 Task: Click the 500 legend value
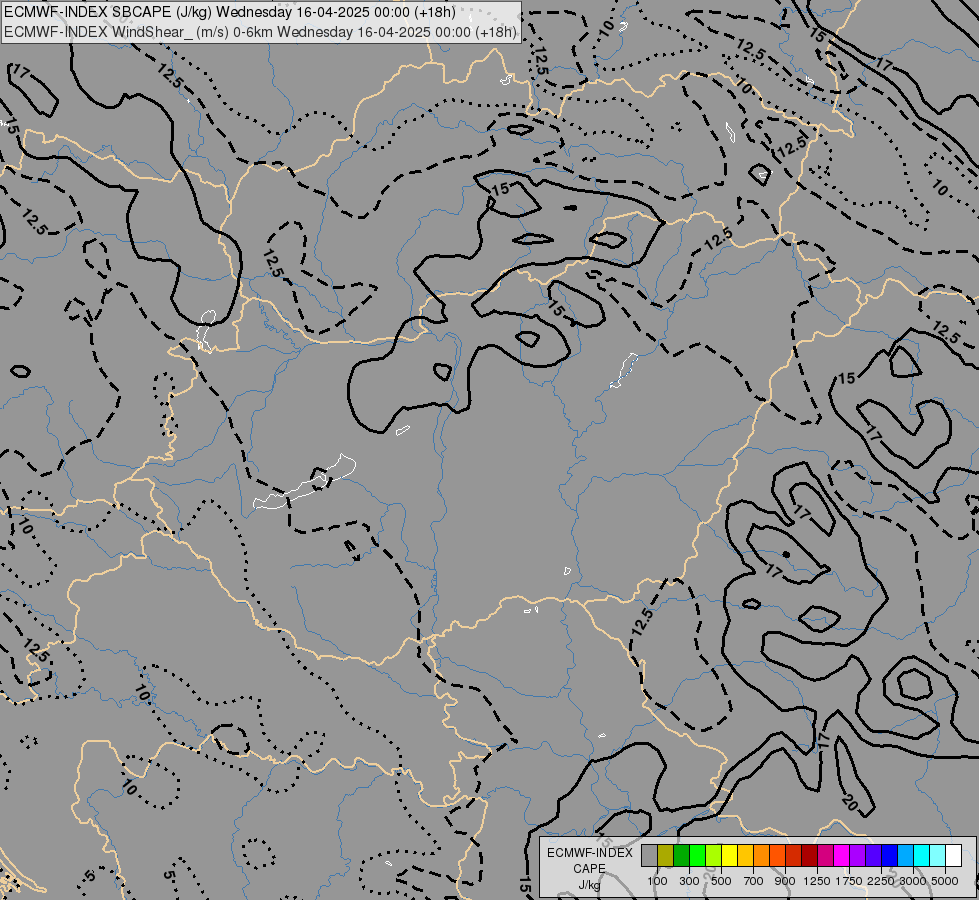(x=721, y=881)
